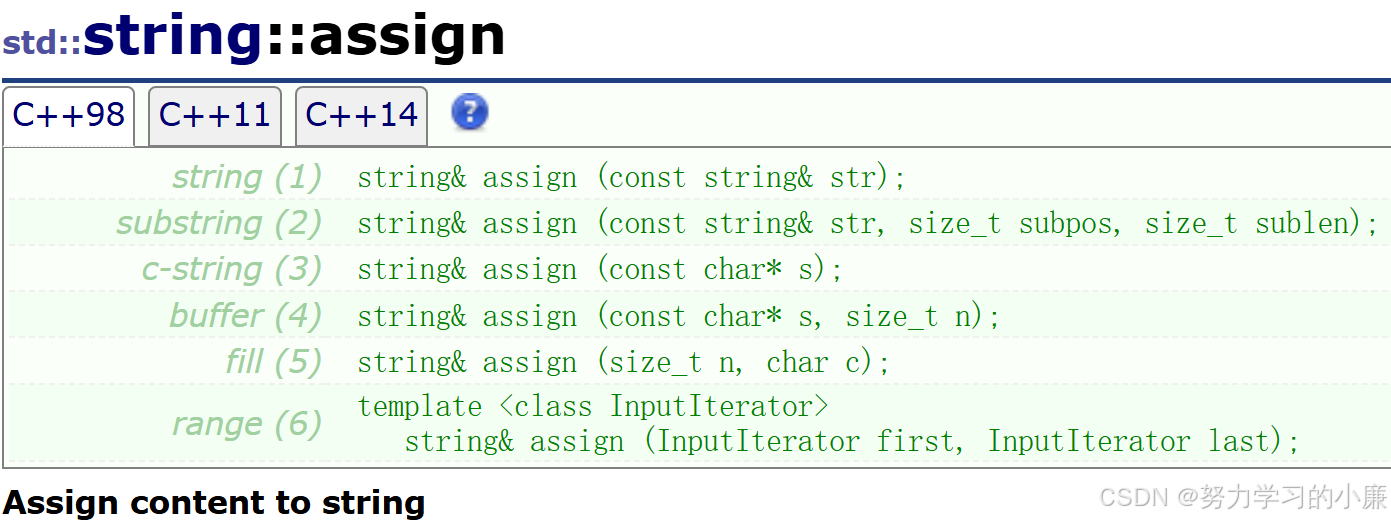Click the string::assign heading
Viewport: 1391px width, 520px height.
(294, 36)
